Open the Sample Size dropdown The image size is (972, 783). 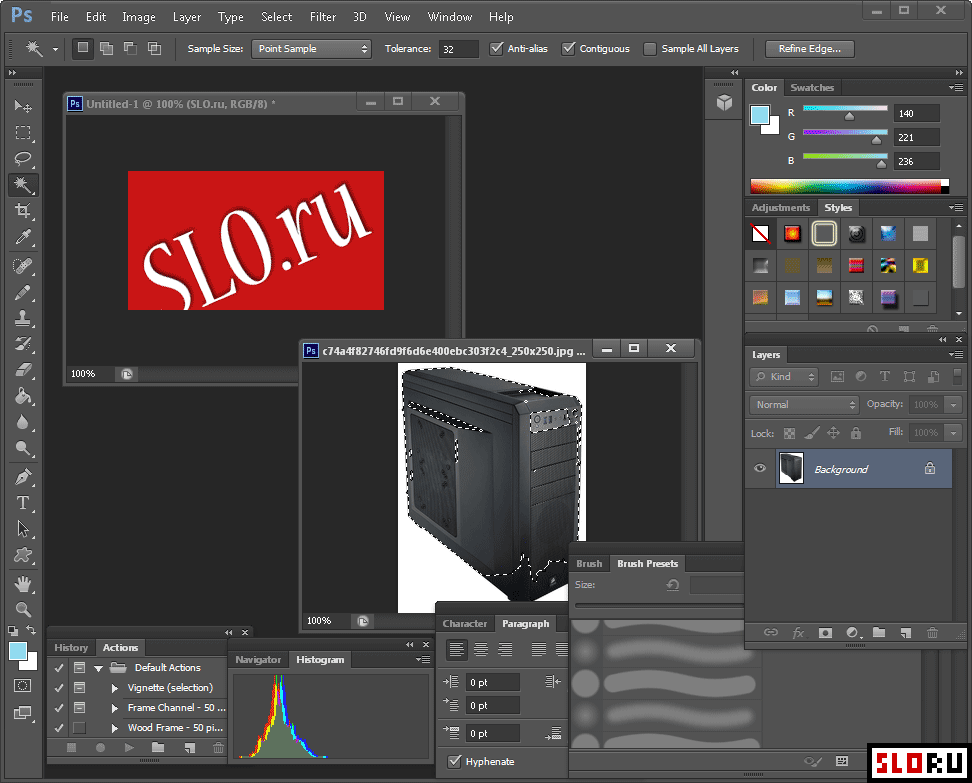pyautogui.click(x=311, y=48)
